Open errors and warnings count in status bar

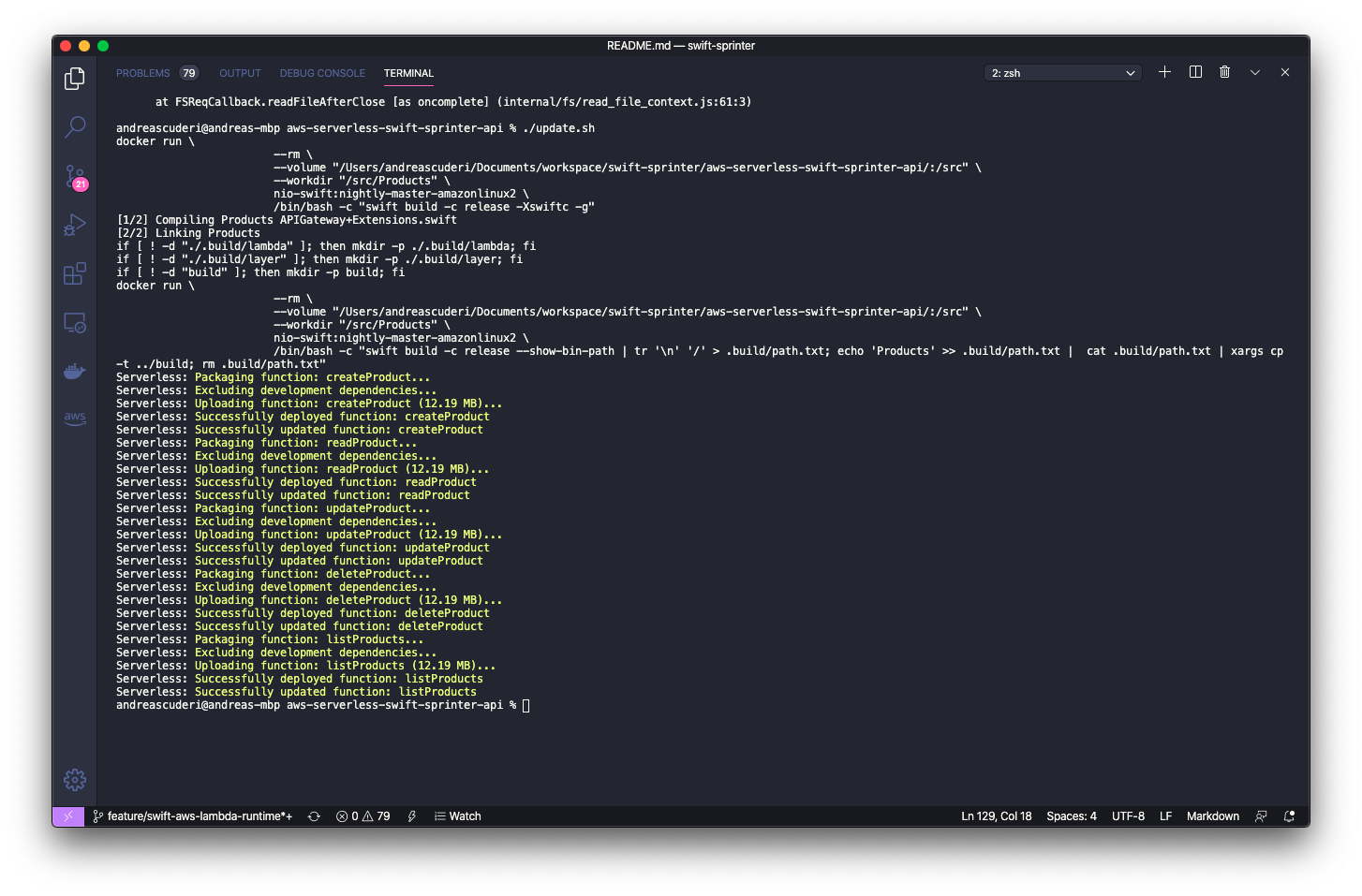(x=363, y=816)
